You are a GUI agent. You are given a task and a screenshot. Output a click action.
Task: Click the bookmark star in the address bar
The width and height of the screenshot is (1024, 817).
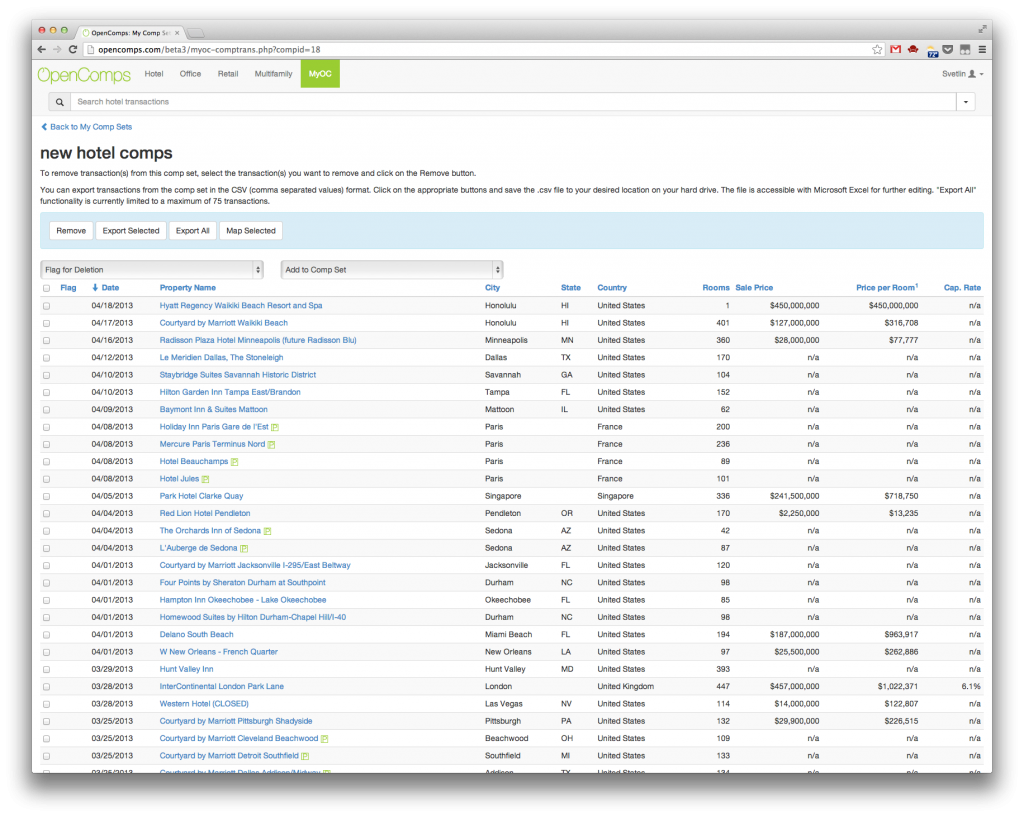(876, 48)
